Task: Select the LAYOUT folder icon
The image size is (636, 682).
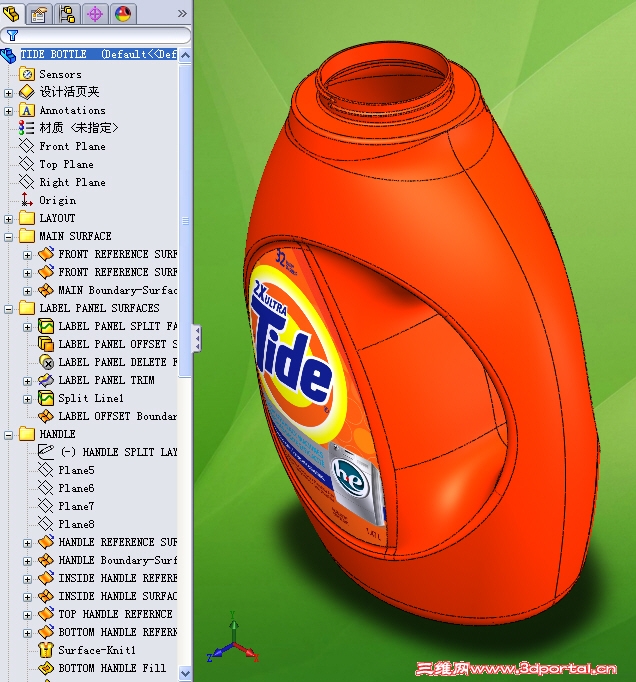Action: coord(27,218)
